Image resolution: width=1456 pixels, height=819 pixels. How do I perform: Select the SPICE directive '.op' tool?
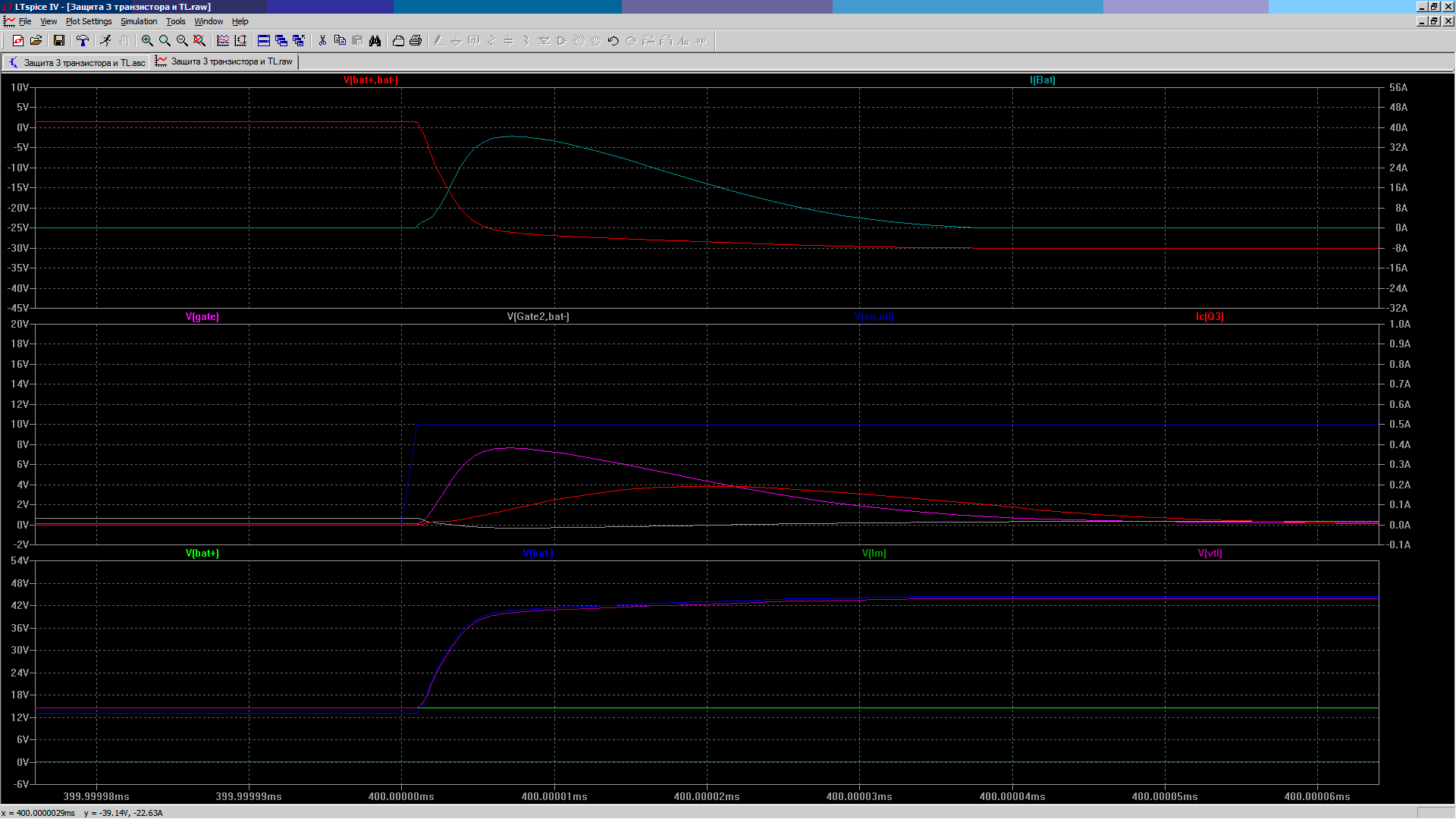tap(701, 41)
